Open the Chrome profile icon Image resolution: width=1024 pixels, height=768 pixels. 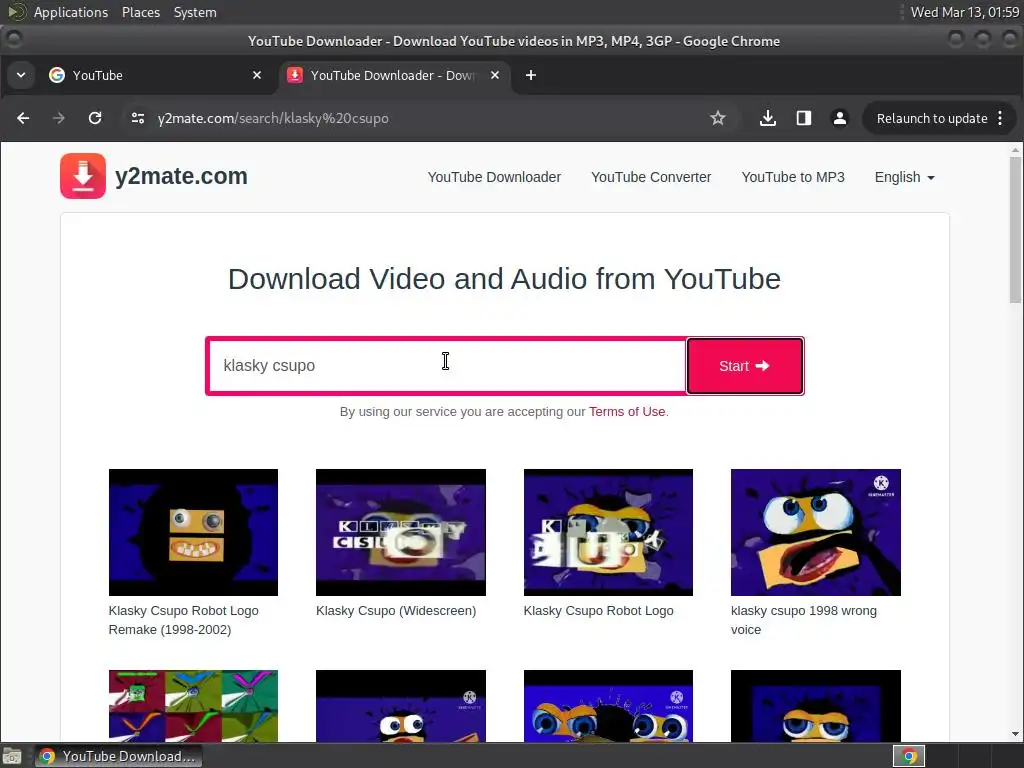(x=840, y=118)
